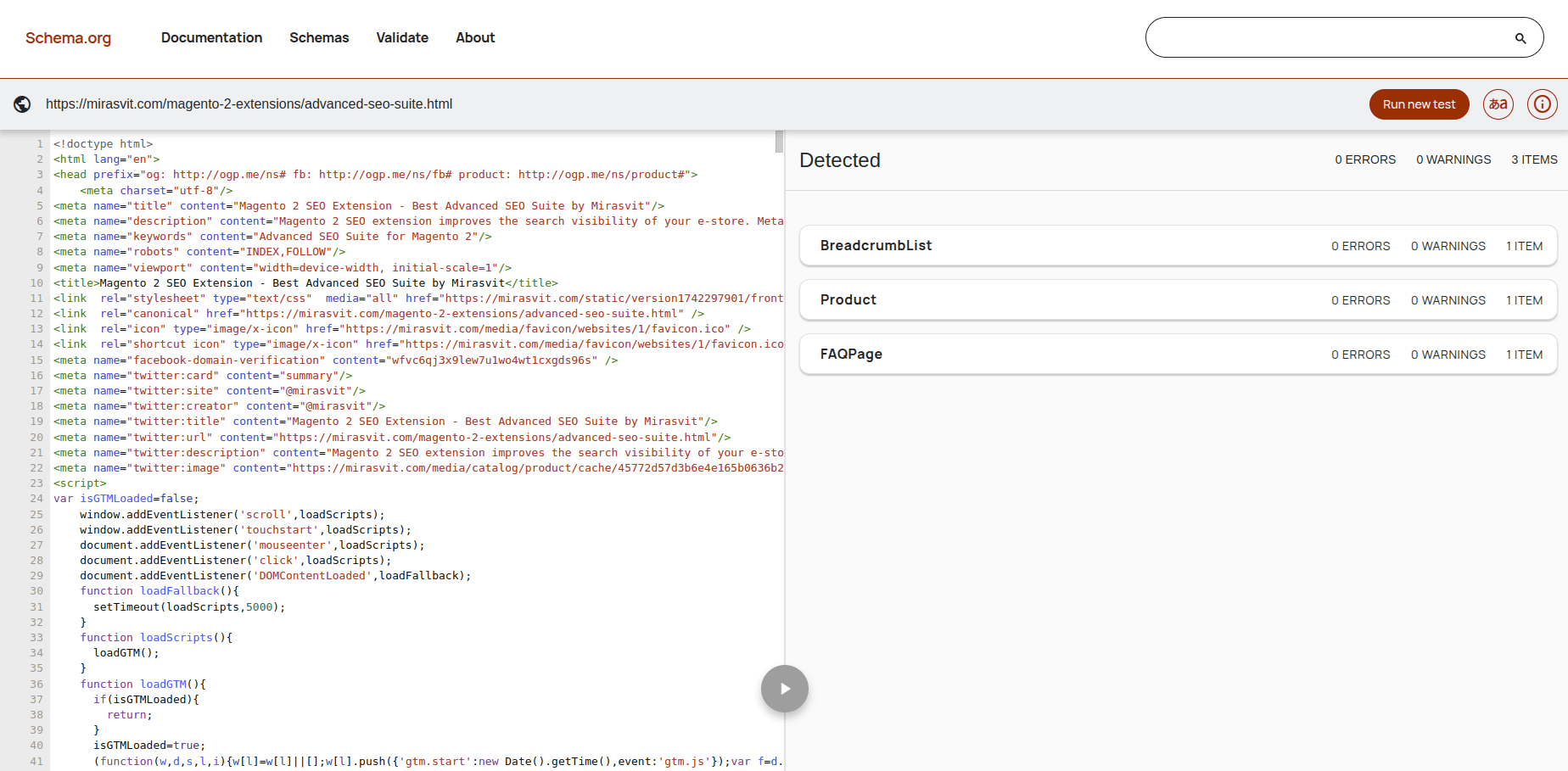Click inside the search field
Viewport: 1568px width, 771px height.
[1324, 37]
